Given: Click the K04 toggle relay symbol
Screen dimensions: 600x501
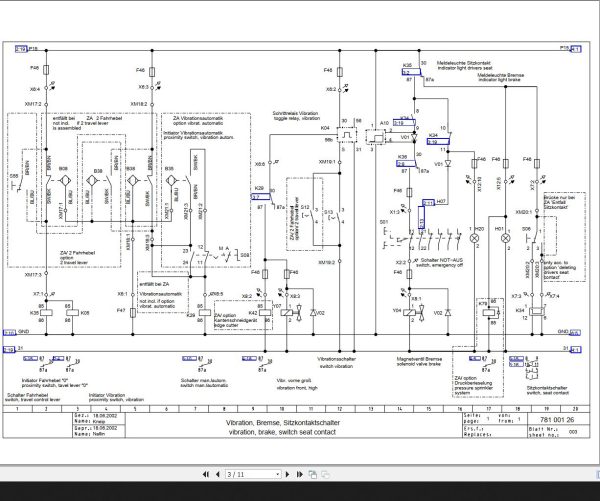Looking at the screenshot, I should (x=347, y=135).
